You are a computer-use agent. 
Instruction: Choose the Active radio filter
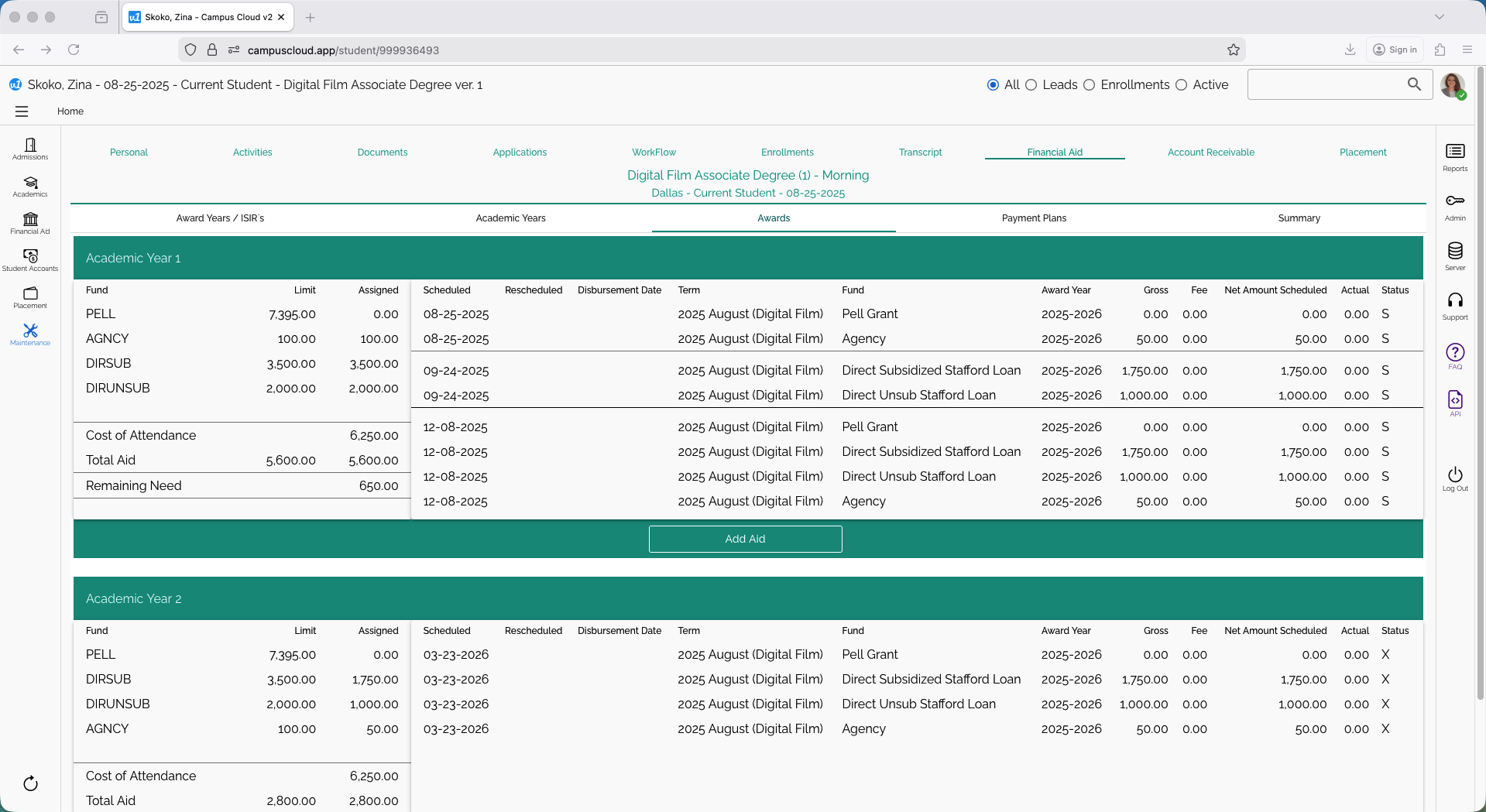[x=1181, y=85]
